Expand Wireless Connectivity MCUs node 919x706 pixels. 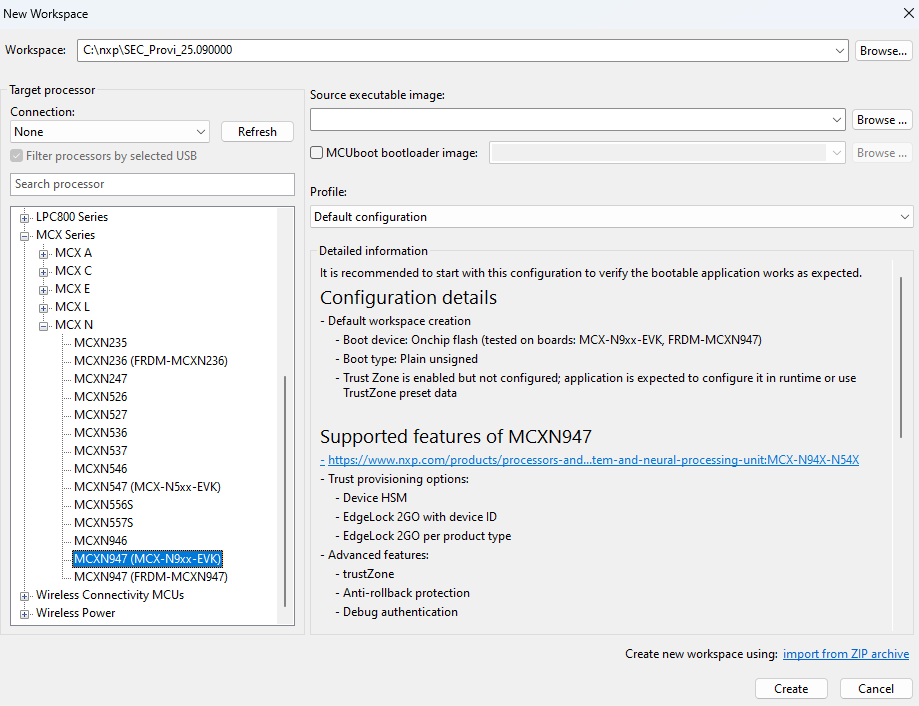coord(25,595)
